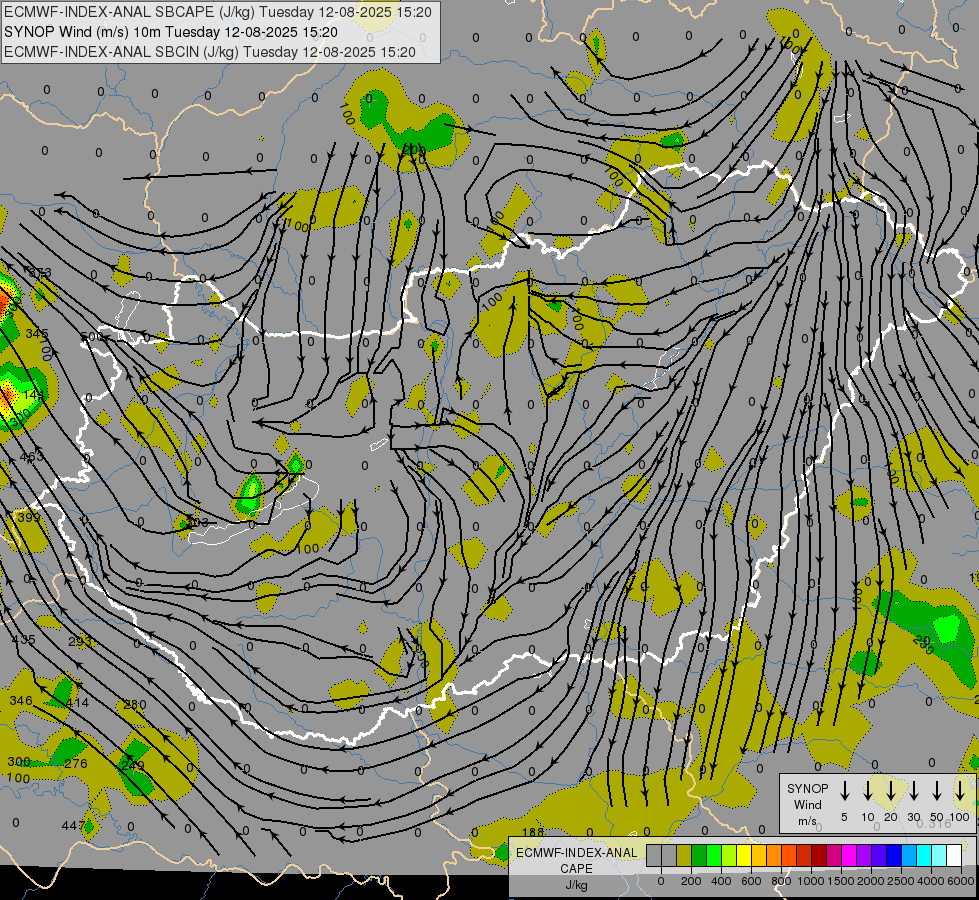The image size is (979, 900).
Task: Click the bright green CAPE patch near lake
Action: [x=251, y=492]
